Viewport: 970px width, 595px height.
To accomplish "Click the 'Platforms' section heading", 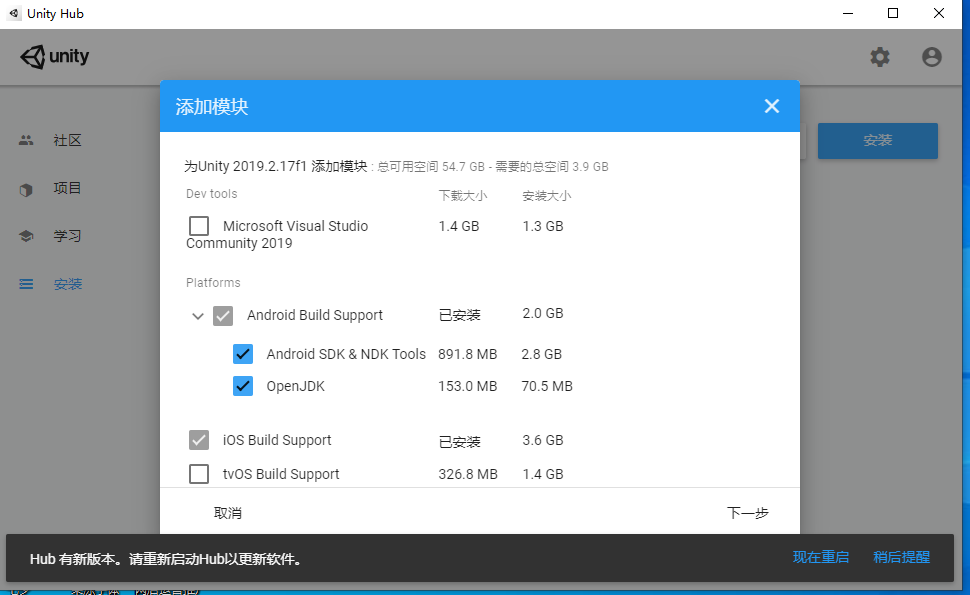I will click(x=213, y=283).
